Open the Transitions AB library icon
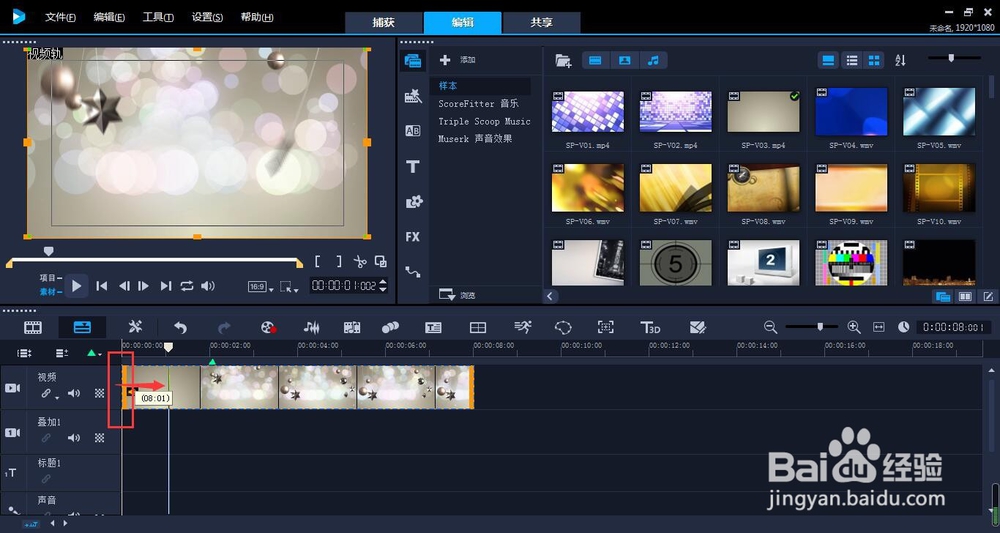The height and width of the screenshot is (533, 1000). (x=413, y=131)
